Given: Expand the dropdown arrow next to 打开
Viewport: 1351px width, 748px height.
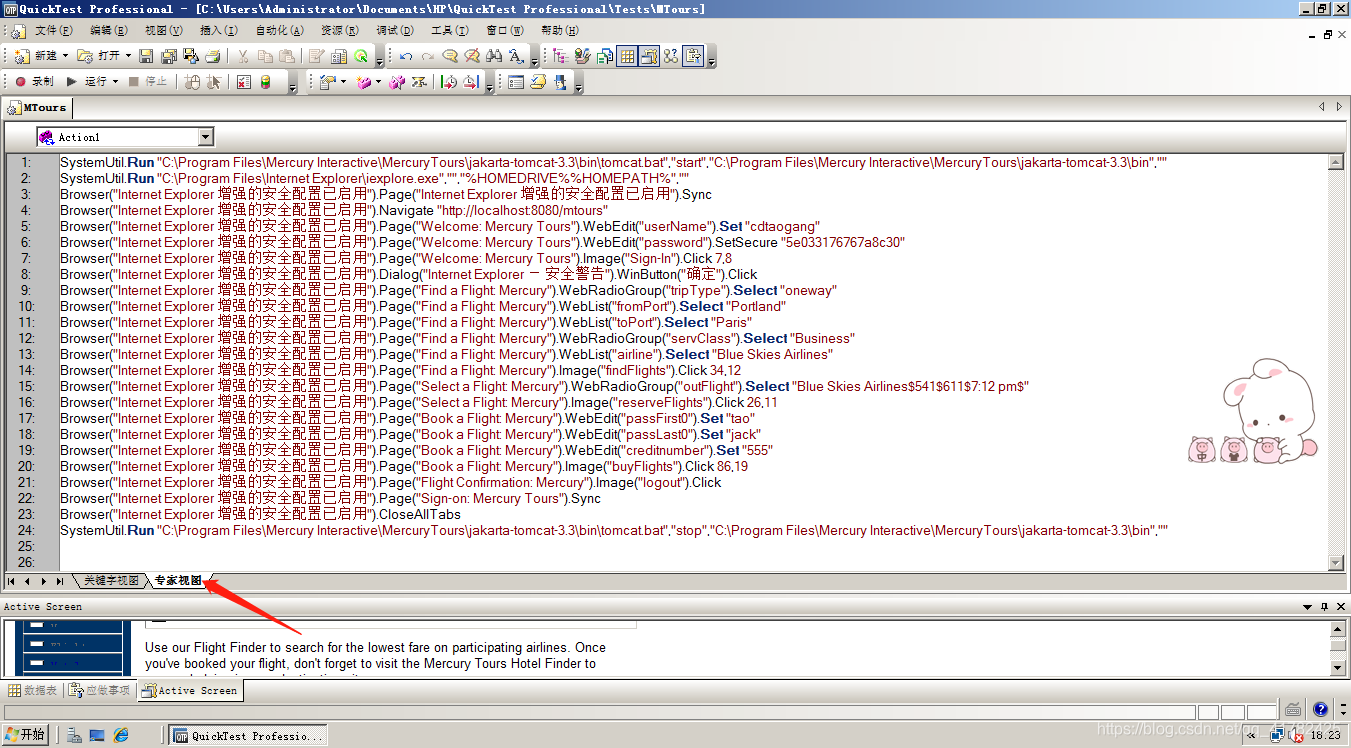Looking at the screenshot, I should (128, 56).
